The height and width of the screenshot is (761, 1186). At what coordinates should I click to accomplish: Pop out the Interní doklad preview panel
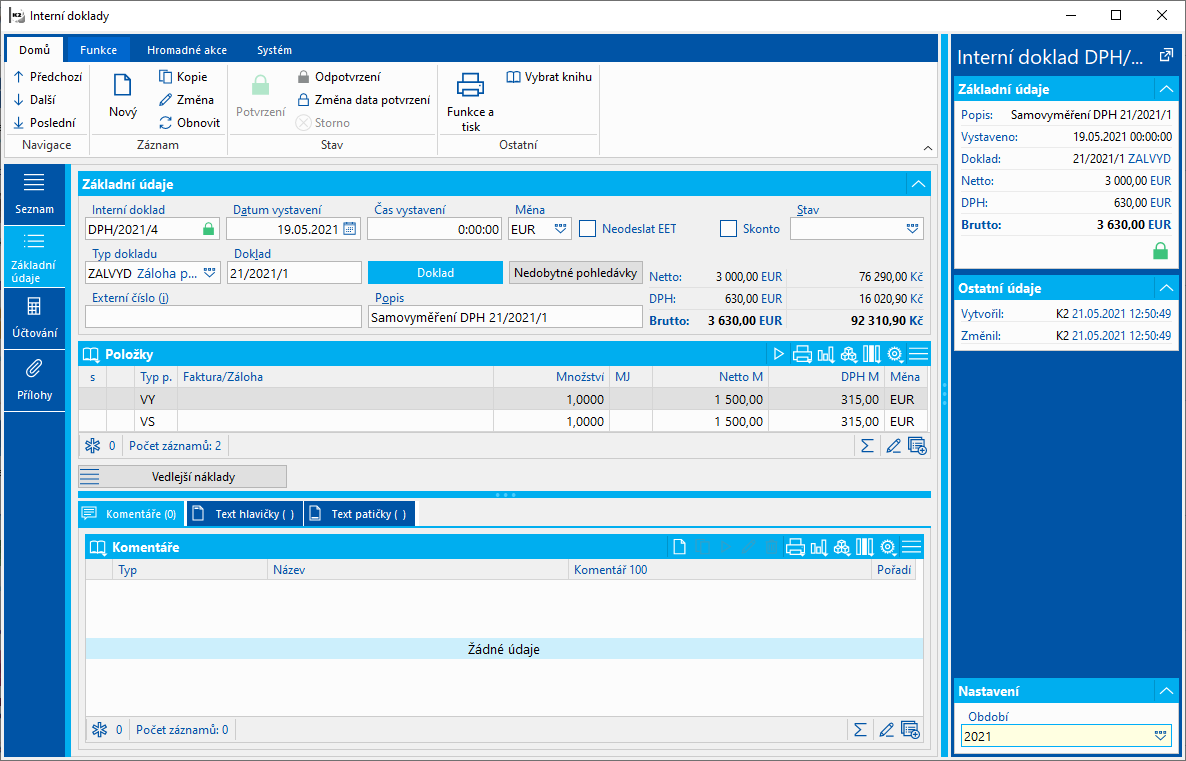(1166, 56)
